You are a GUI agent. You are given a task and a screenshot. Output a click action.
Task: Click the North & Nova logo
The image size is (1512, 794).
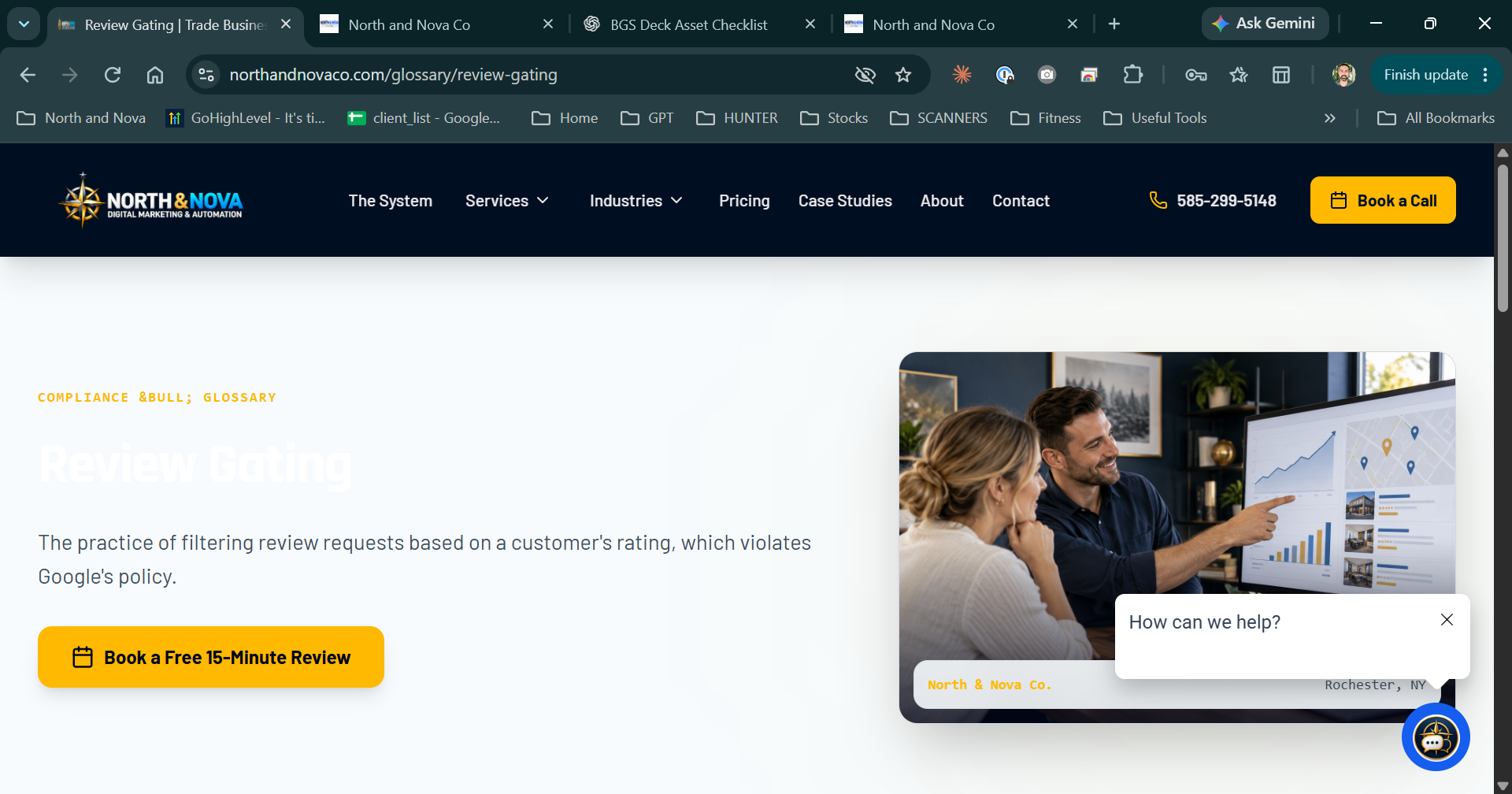[151, 201]
